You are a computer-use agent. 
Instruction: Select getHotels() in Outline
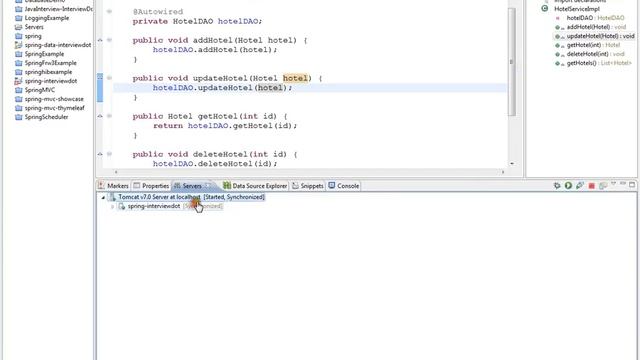pos(599,63)
